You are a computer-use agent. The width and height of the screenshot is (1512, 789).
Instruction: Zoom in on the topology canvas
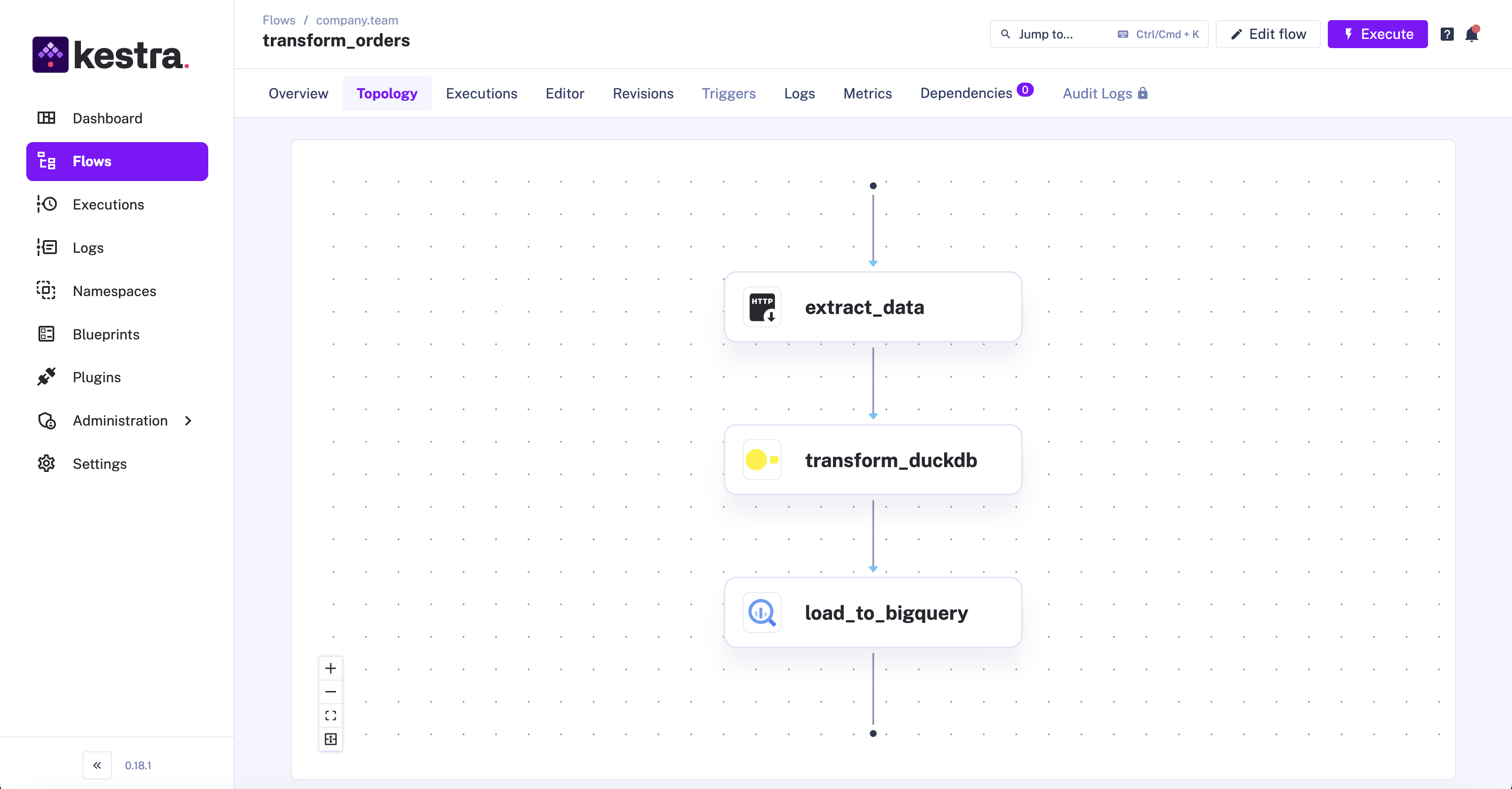330,668
